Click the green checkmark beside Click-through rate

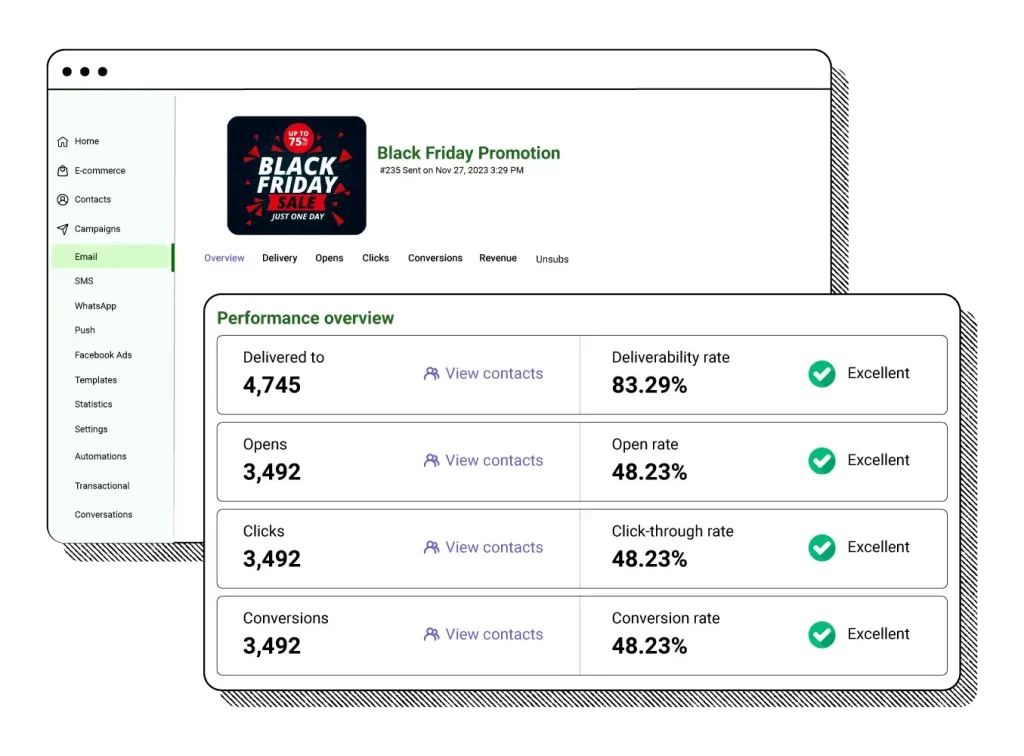(x=821, y=548)
